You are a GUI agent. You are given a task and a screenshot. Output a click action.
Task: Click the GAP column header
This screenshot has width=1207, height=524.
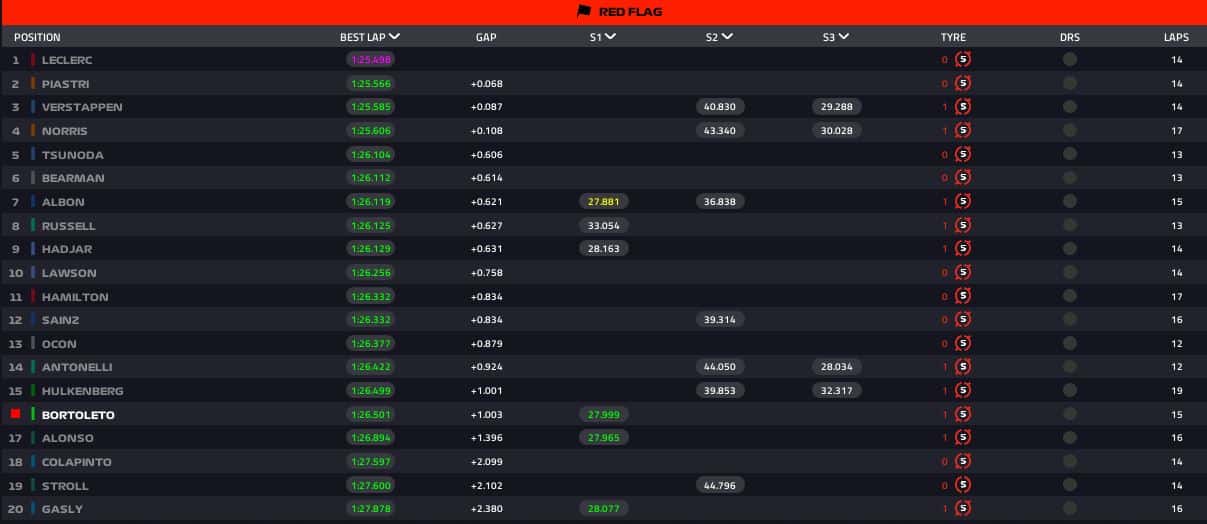486,37
